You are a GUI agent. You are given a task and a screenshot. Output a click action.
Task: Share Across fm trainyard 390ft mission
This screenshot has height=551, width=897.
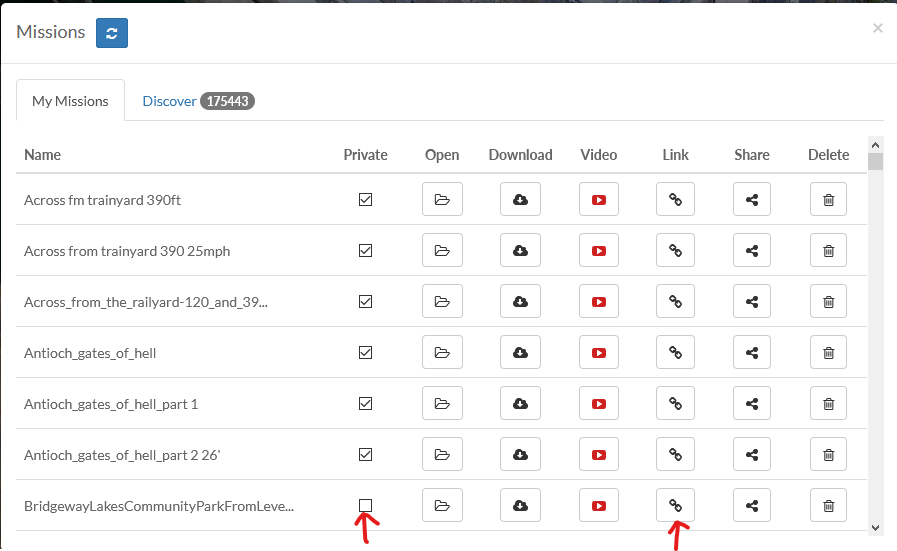point(752,199)
